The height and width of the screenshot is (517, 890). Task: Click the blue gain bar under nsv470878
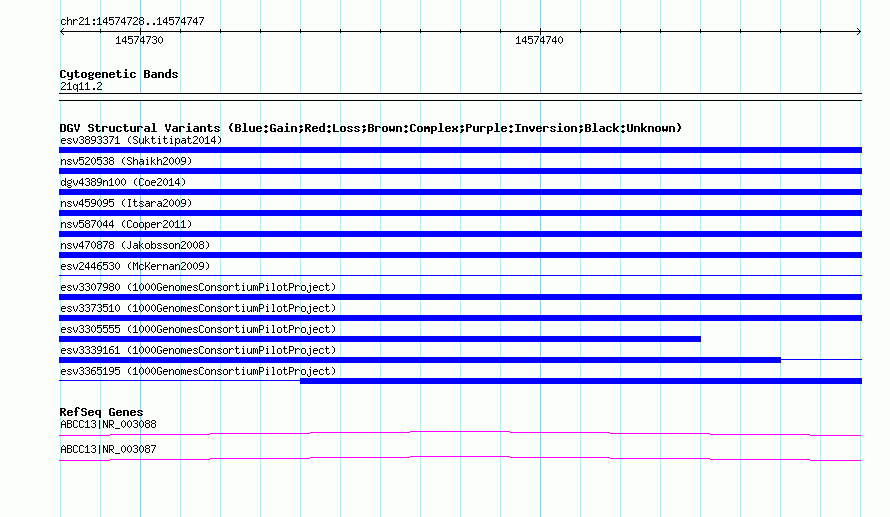pyautogui.click(x=460, y=255)
